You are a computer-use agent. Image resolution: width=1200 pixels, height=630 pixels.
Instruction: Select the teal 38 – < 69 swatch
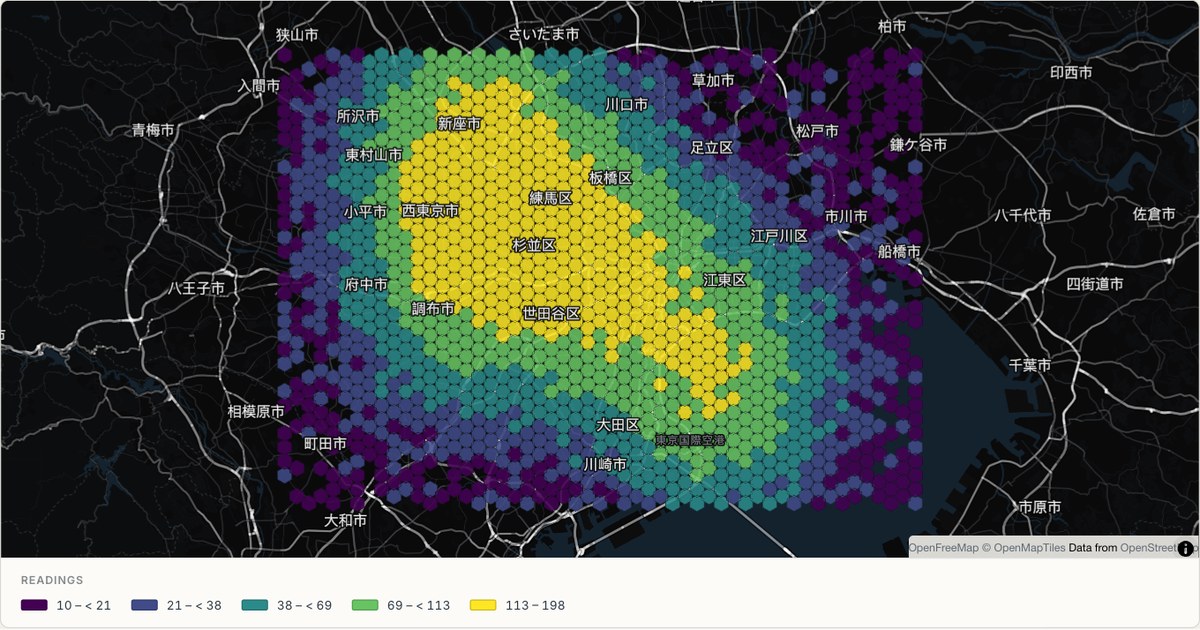255,605
